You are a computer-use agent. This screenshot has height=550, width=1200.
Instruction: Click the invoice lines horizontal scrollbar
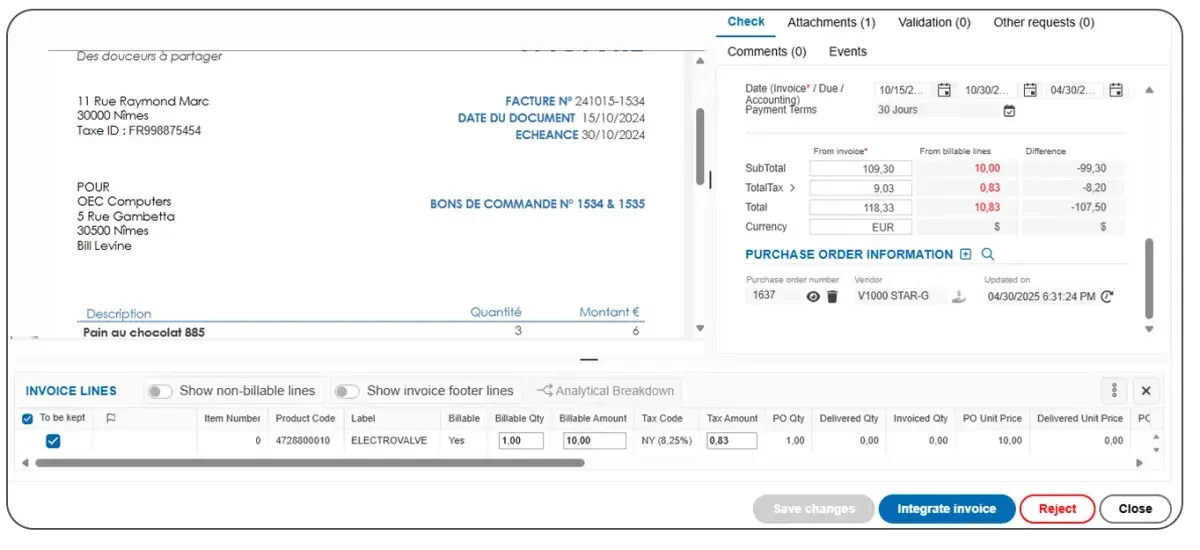(310, 463)
